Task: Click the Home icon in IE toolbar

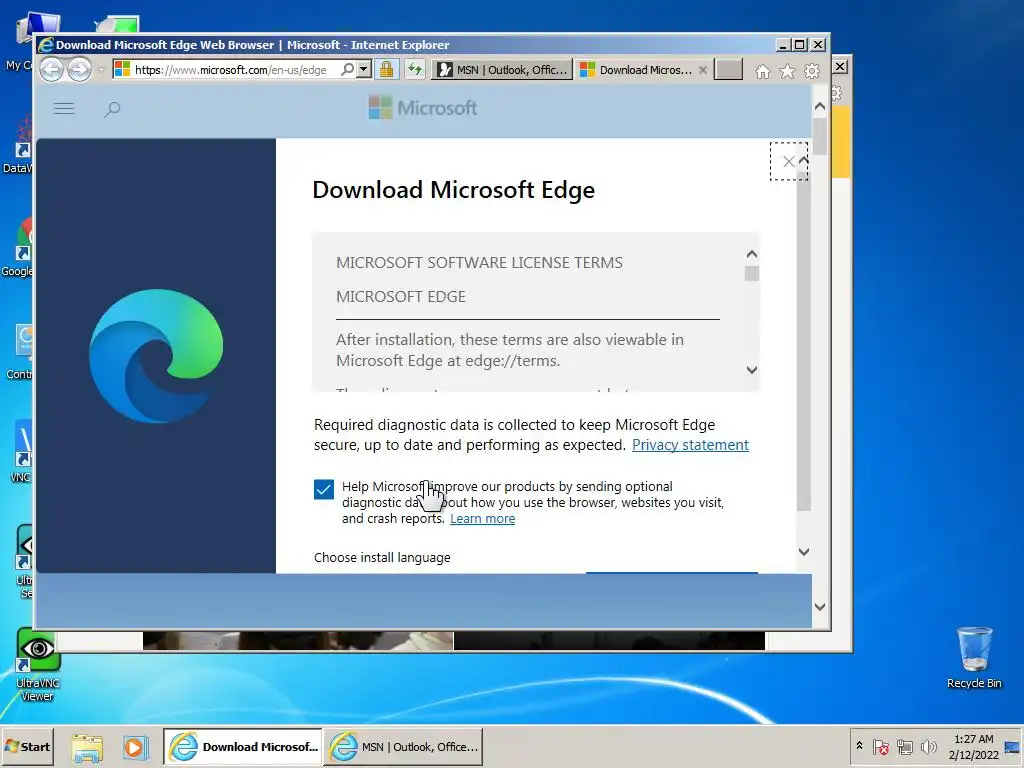Action: tap(763, 71)
